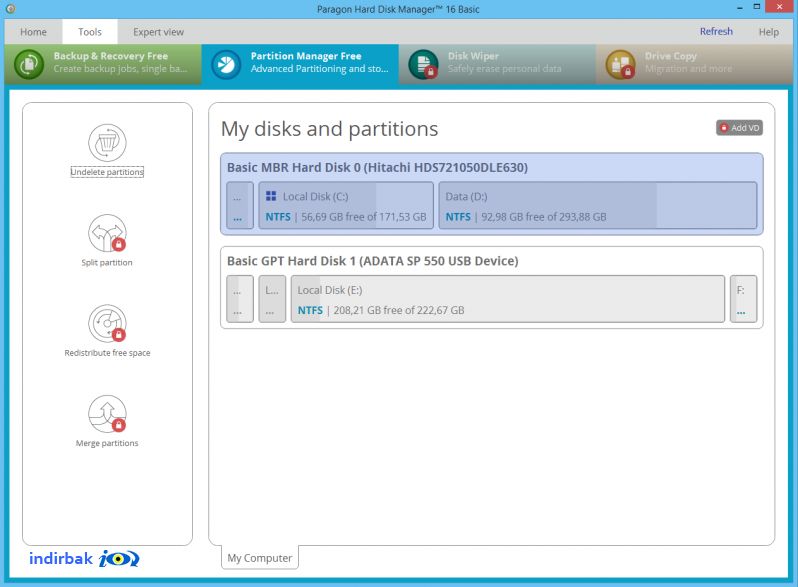The width and height of the screenshot is (798, 587).
Task: Select the Local Disk (C:) partition
Action: tap(346, 206)
